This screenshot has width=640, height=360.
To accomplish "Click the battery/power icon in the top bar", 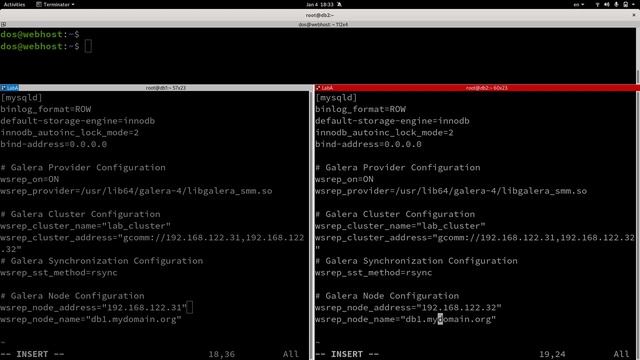I will (x=625, y=4).
